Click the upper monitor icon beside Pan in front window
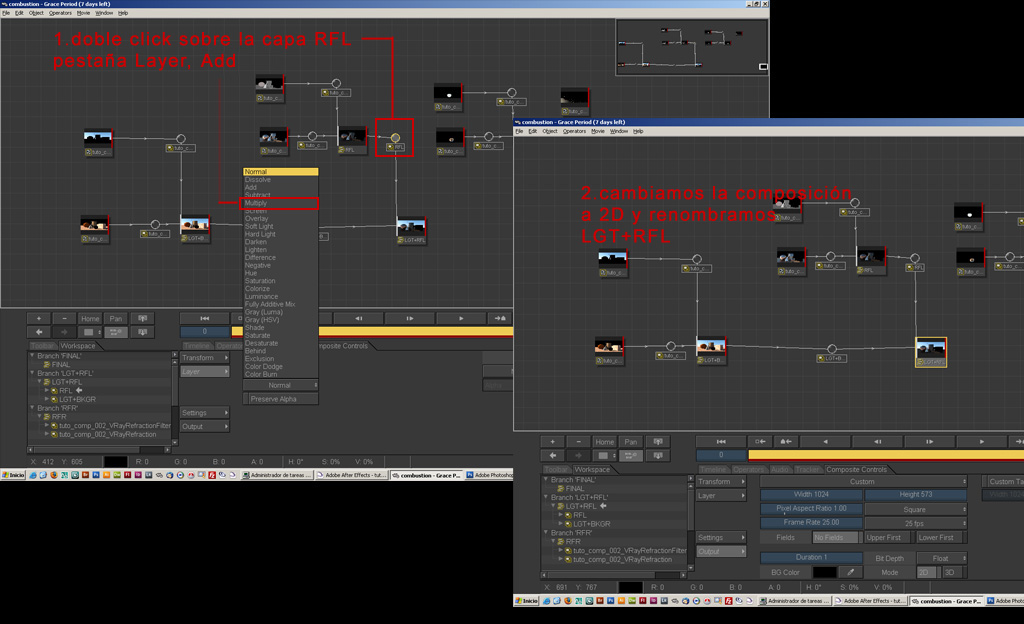Viewport: 1024px width, 624px height. [x=658, y=442]
